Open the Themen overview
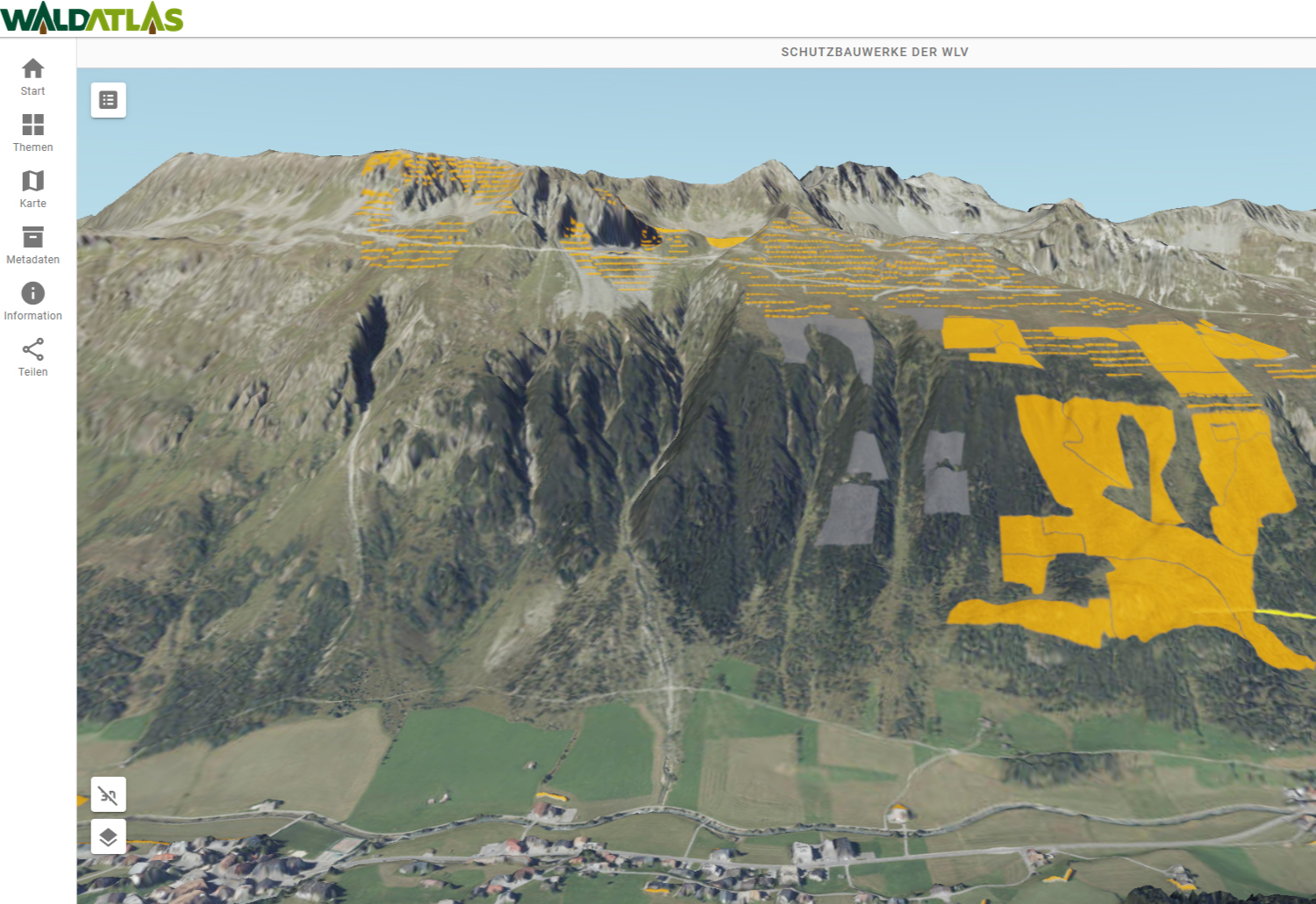The width and height of the screenshot is (1316, 904). coord(32,133)
